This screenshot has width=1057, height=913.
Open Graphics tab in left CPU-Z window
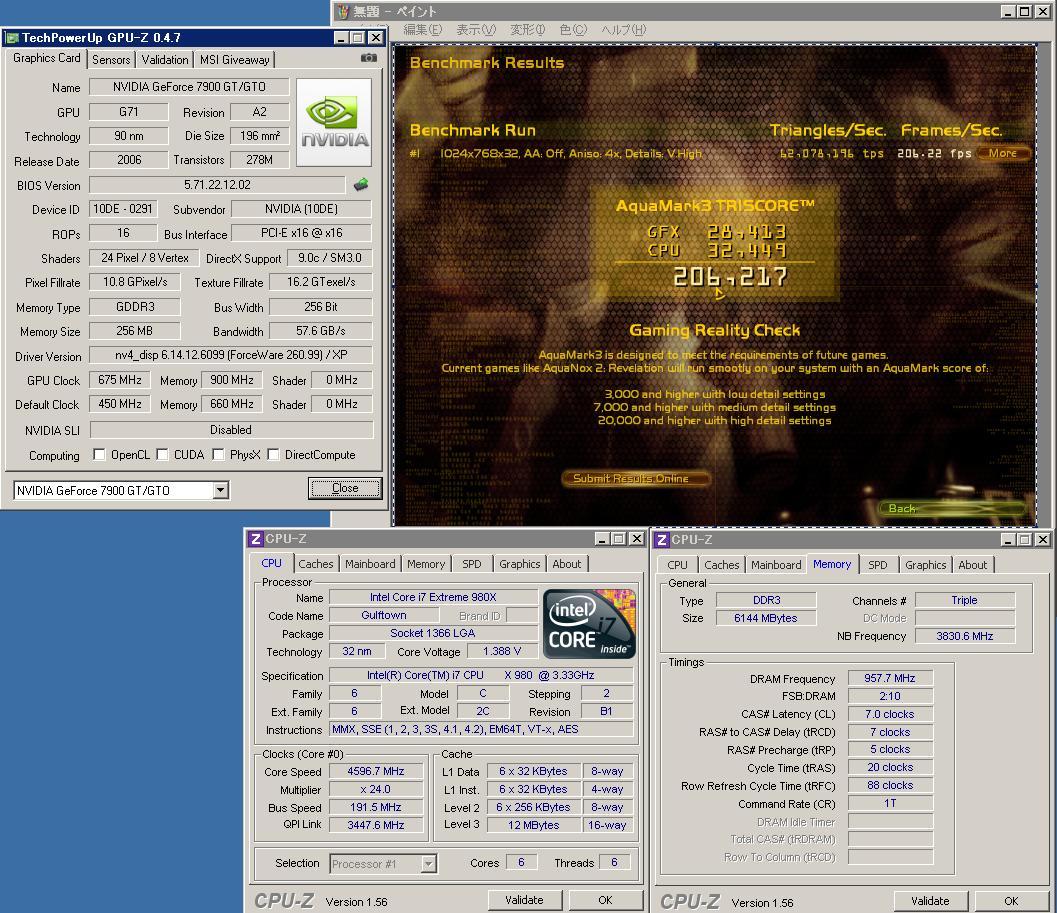click(520, 564)
